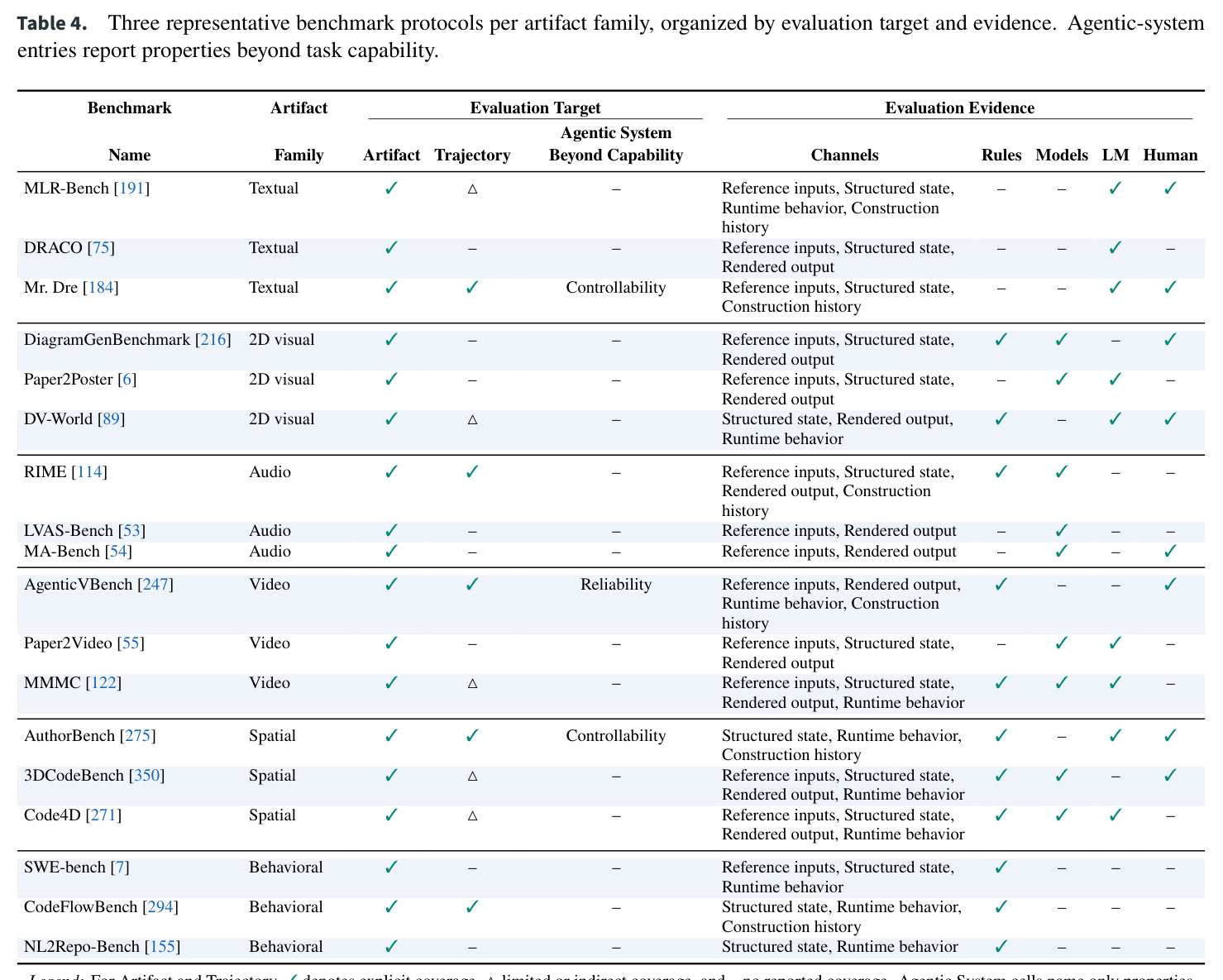
Task: Click the LM checkmark for Paper2Video
Action: (1116, 643)
